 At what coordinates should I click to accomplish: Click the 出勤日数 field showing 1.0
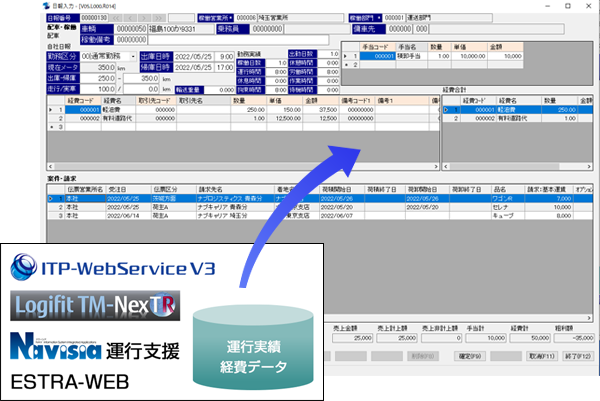pos(328,54)
